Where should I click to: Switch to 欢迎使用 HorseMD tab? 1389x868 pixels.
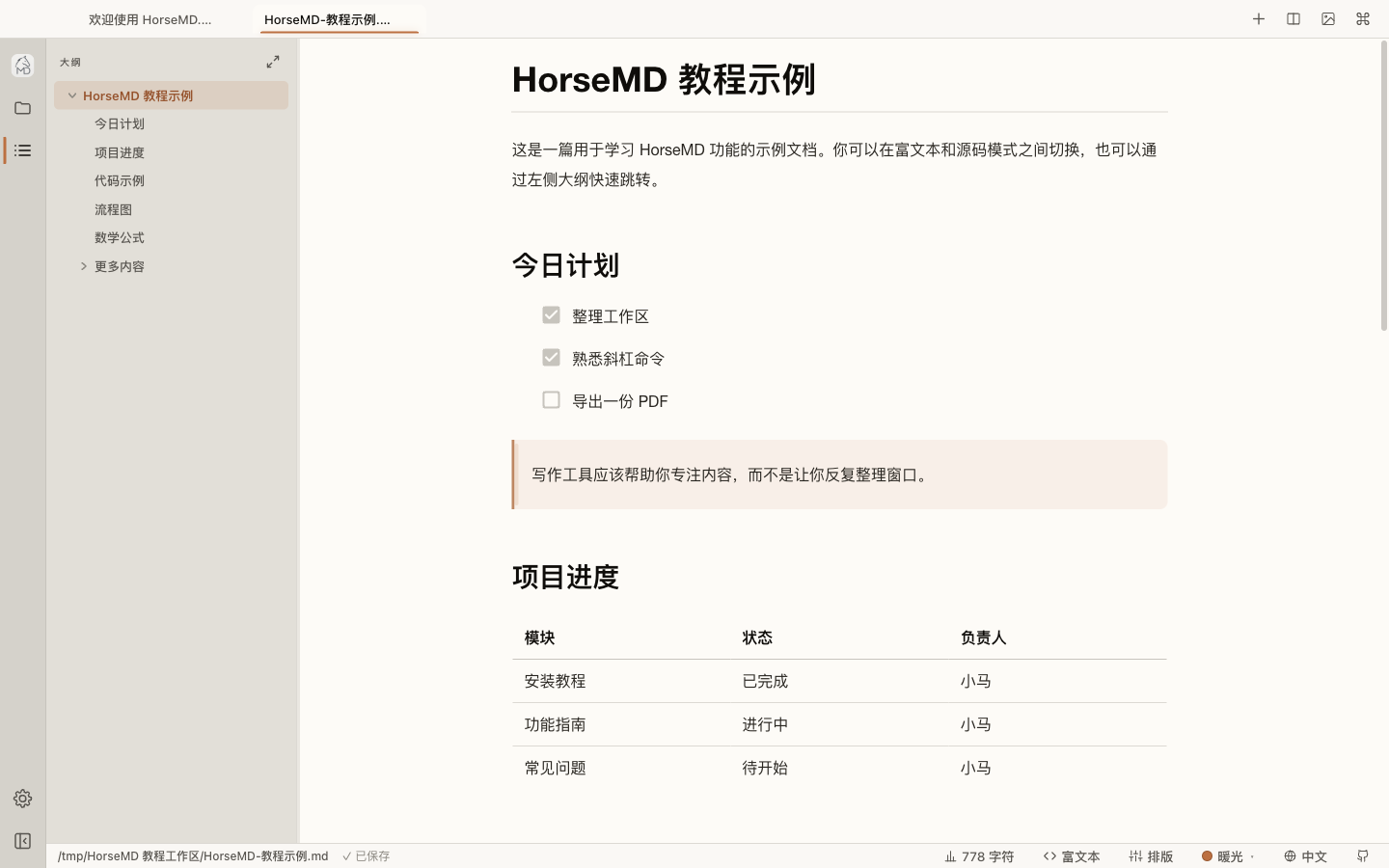(x=150, y=19)
